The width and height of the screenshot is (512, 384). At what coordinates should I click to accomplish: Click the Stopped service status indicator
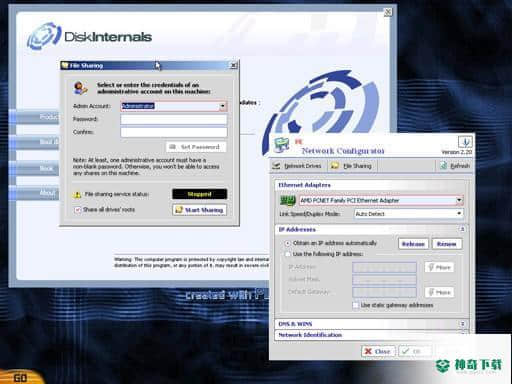pos(200,194)
